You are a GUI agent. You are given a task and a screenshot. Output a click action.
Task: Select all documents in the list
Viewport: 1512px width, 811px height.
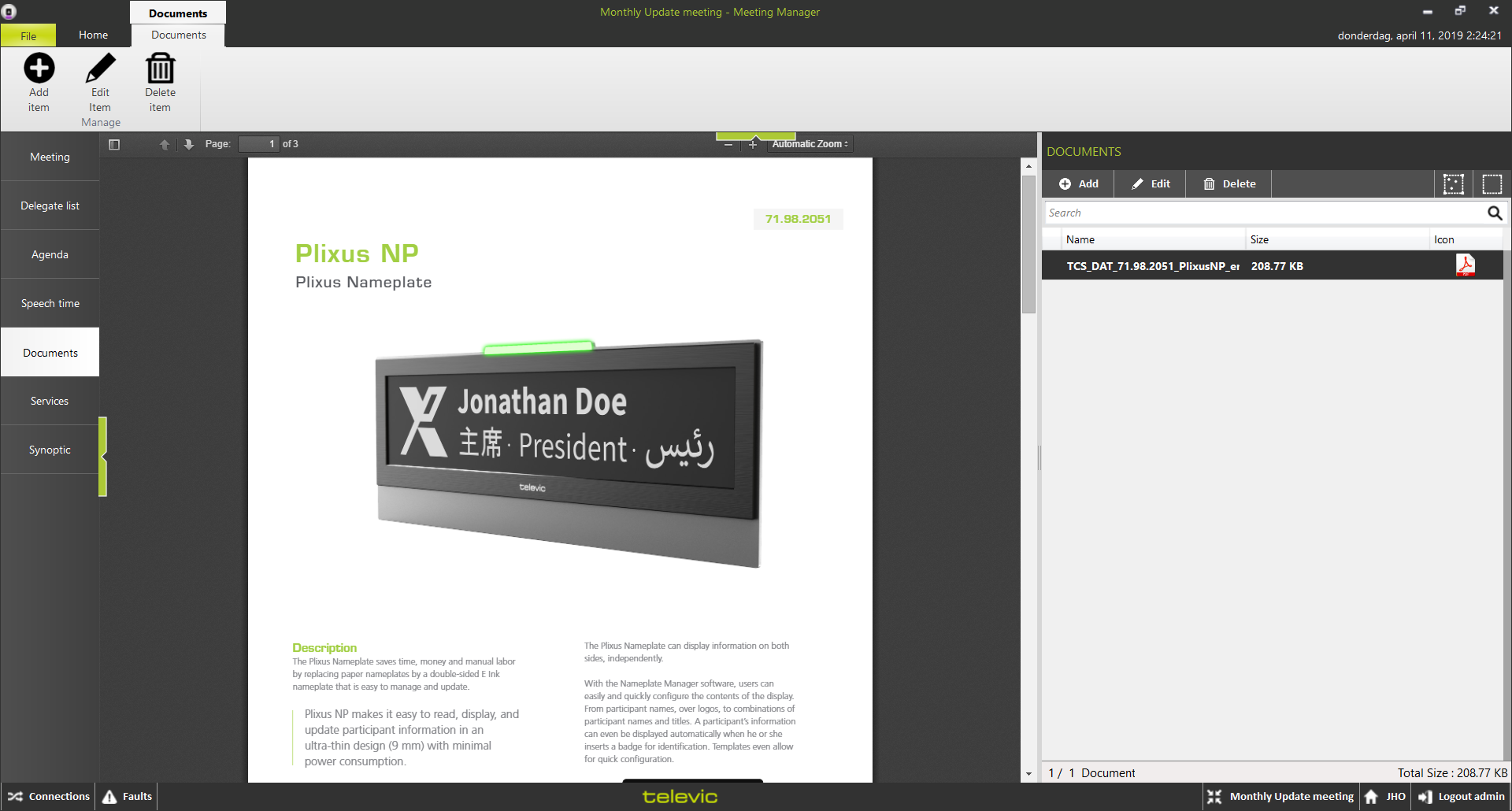point(1453,184)
